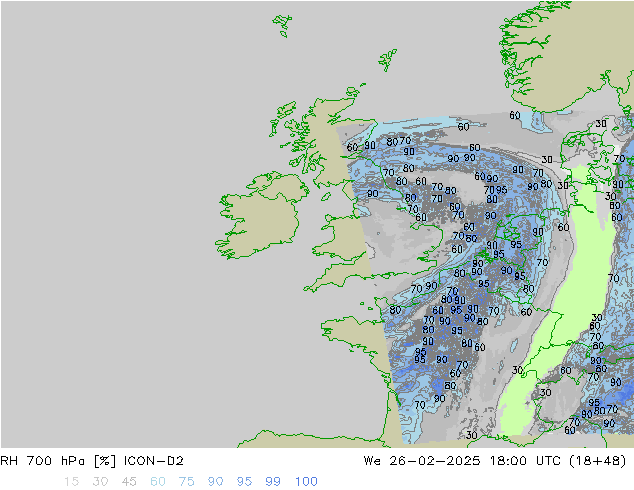This screenshot has width=634, height=490.
Task: Click the 75 legend value
Action: (x=187, y=481)
